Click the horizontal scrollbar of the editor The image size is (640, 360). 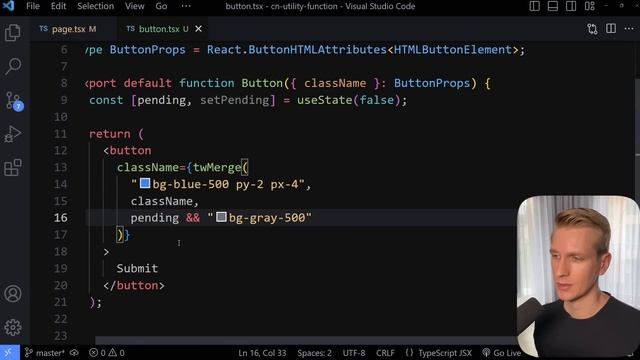coord(306,340)
